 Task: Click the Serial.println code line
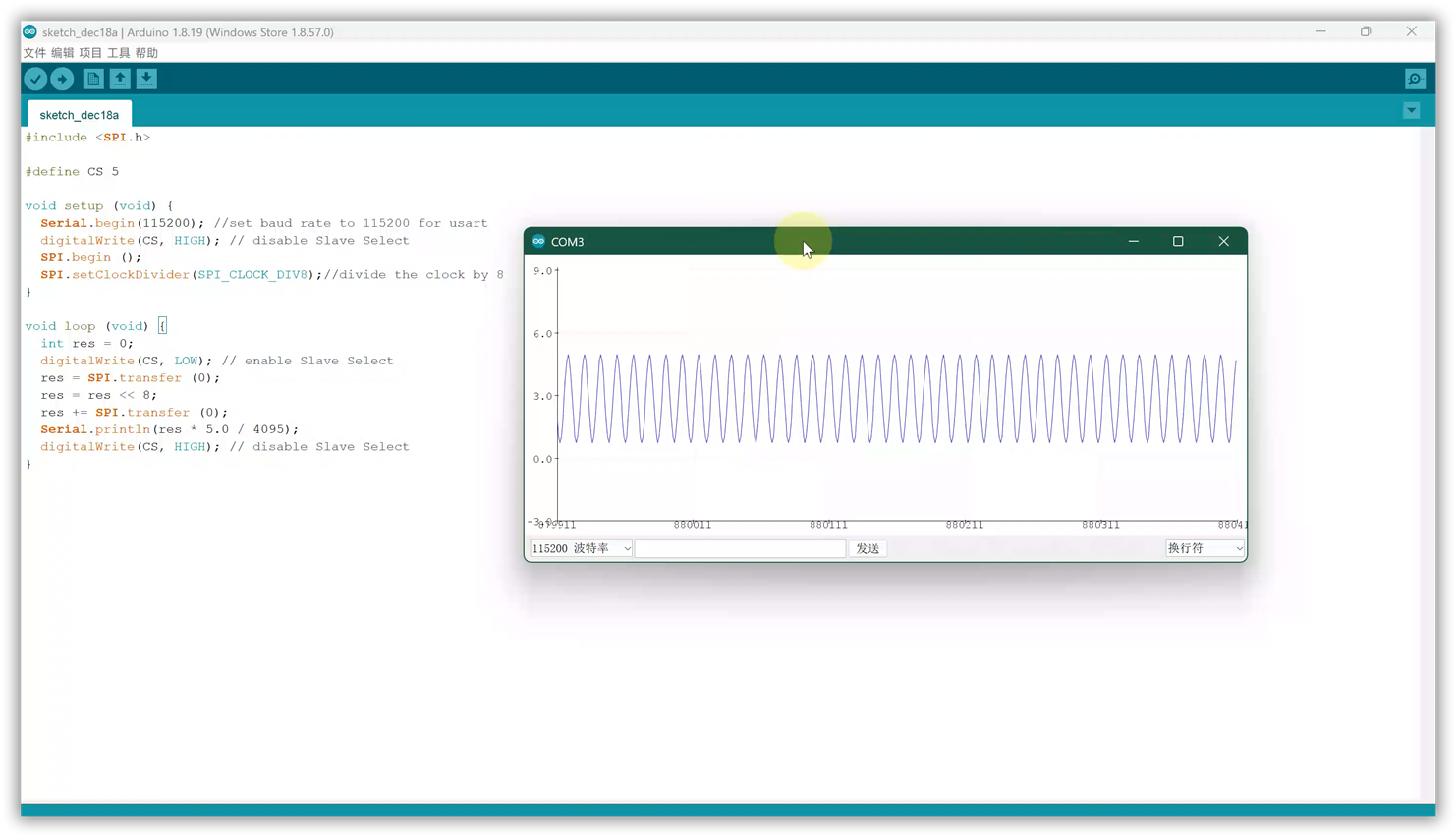pyautogui.click(x=170, y=429)
